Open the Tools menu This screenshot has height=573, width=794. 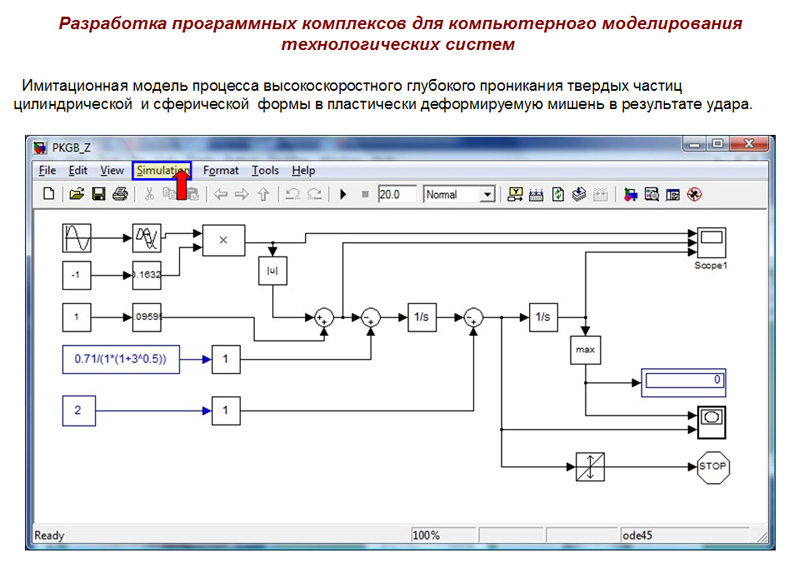[x=265, y=171]
